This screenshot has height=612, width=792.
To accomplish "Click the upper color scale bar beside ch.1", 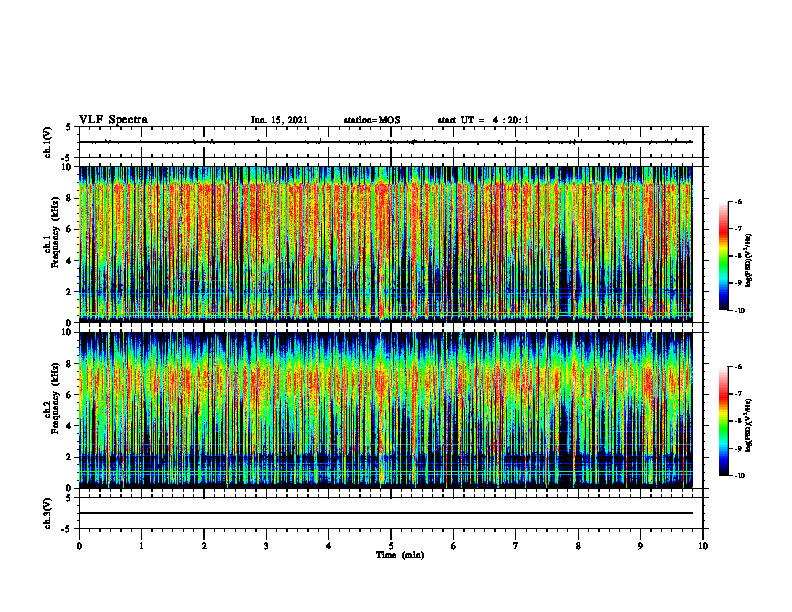I will click(724, 256).
